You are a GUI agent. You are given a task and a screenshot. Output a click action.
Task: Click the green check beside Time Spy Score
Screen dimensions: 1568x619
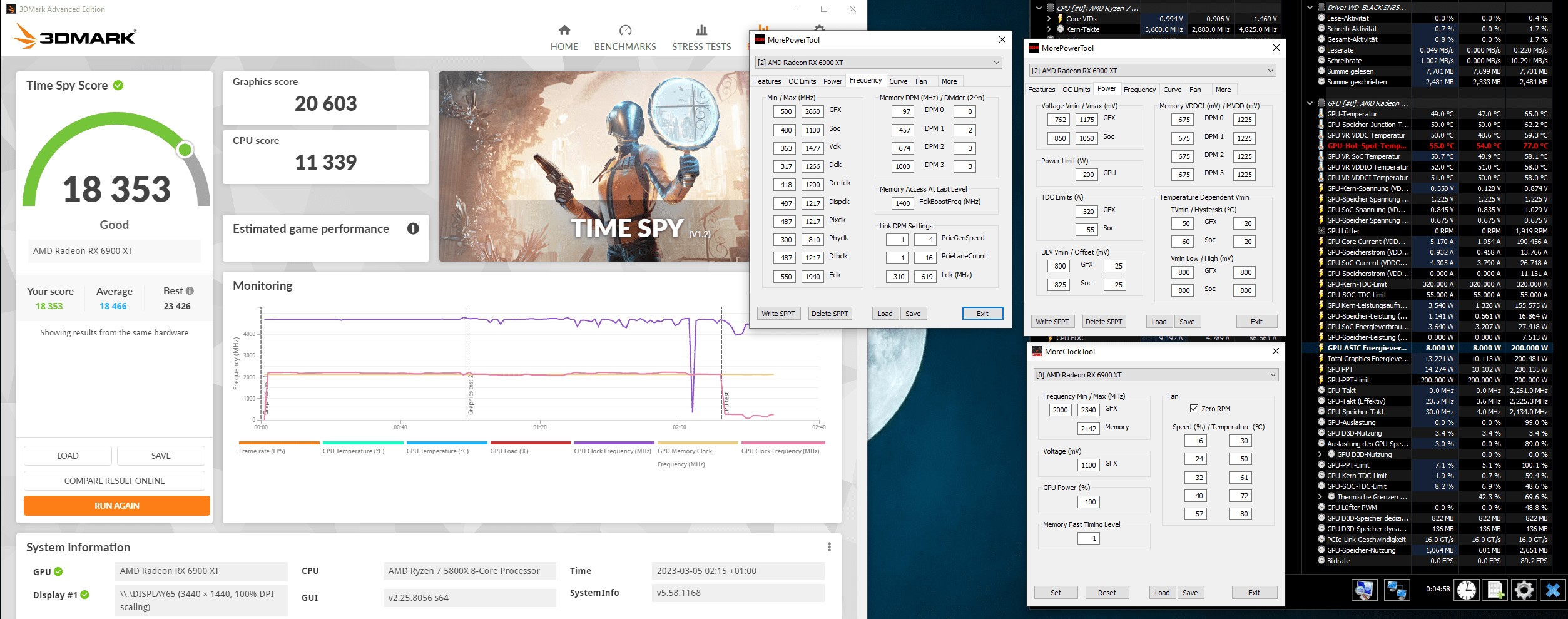click(x=118, y=85)
